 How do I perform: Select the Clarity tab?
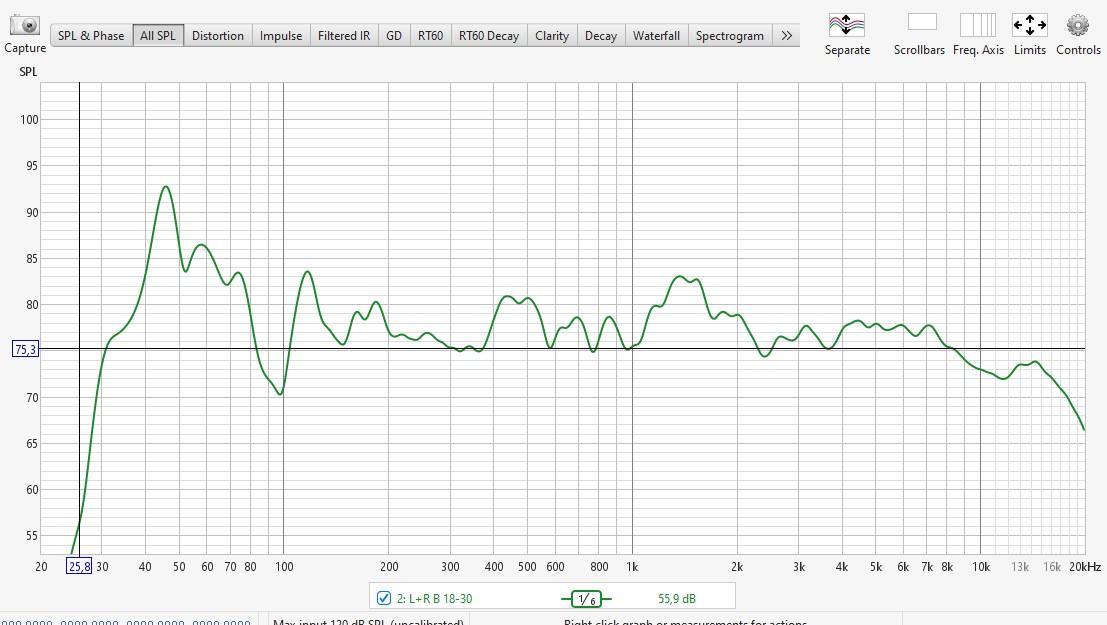552,35
